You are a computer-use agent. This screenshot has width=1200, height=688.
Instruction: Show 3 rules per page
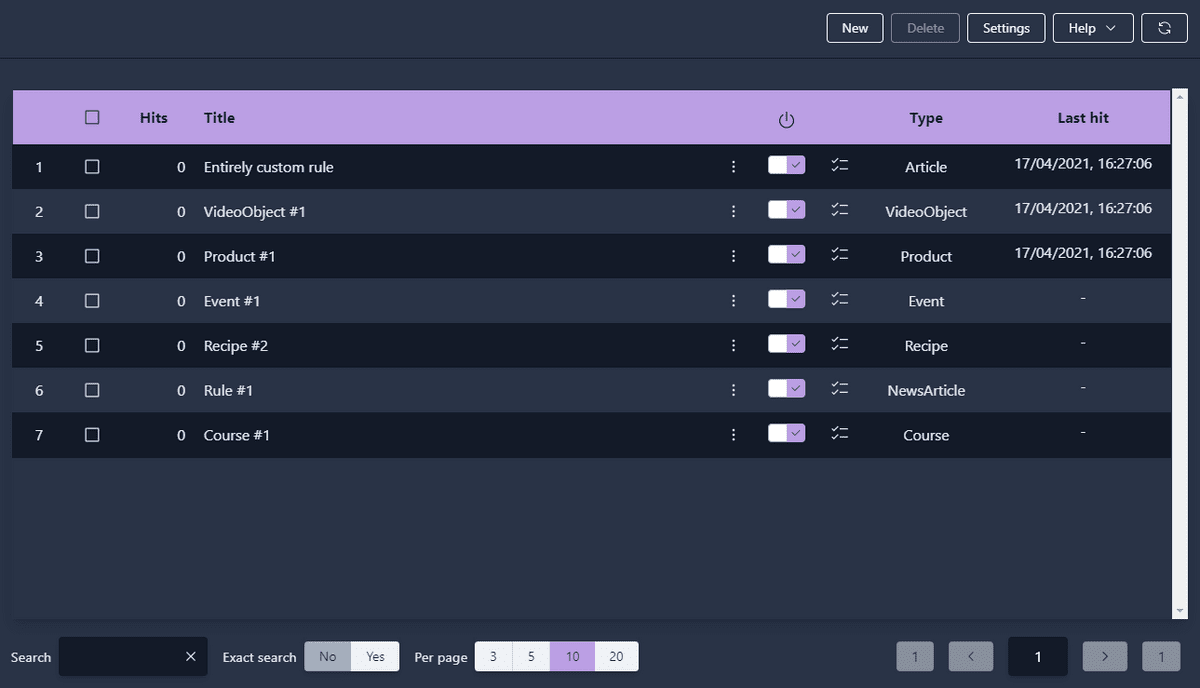[493, 656]
